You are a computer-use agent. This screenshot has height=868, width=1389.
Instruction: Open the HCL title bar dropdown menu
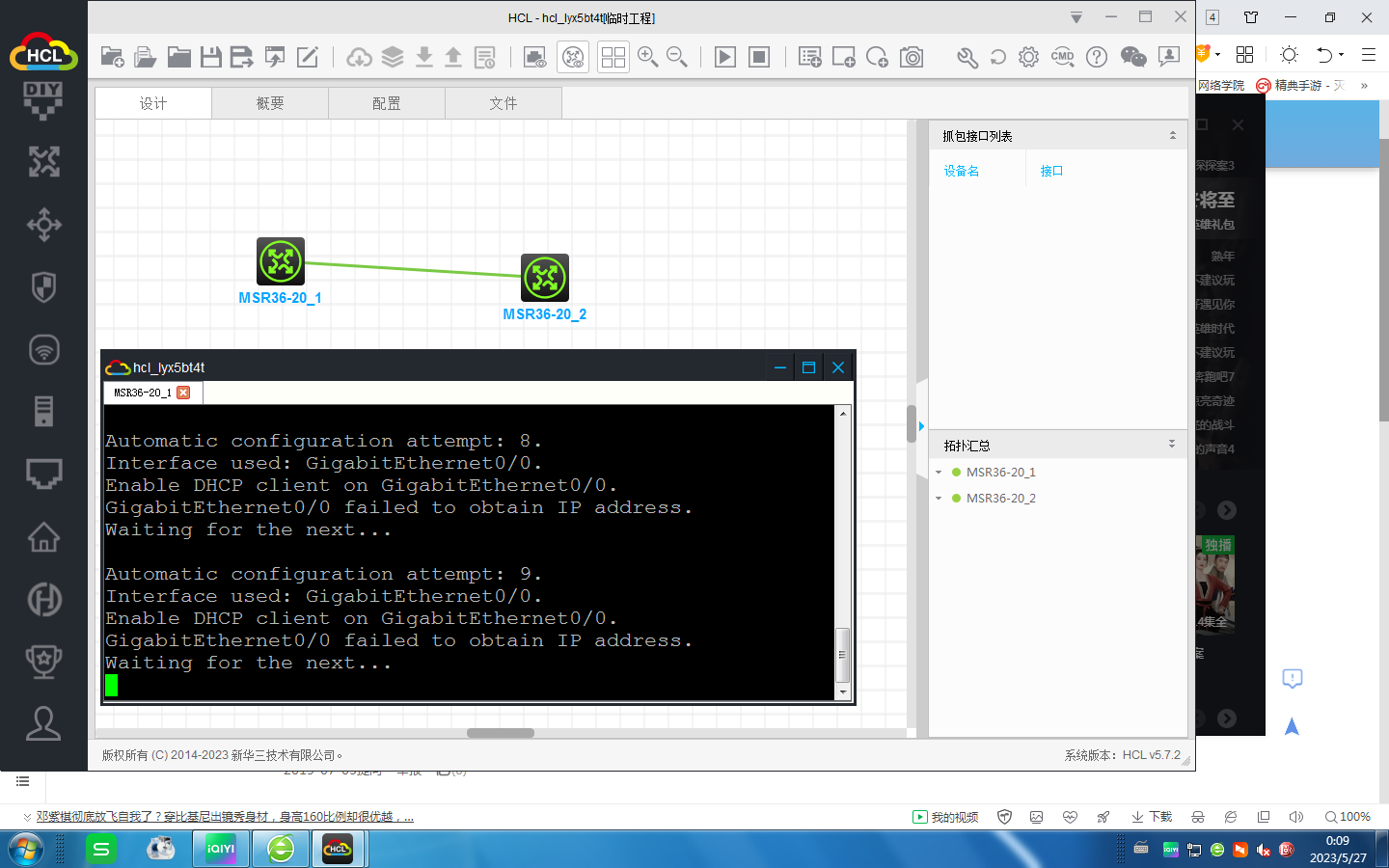(x=1076, y=17)
